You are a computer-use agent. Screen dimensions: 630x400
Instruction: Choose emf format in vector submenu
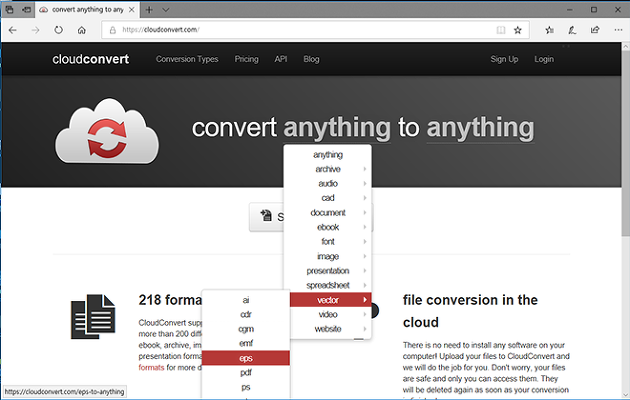tap(245, 343)
